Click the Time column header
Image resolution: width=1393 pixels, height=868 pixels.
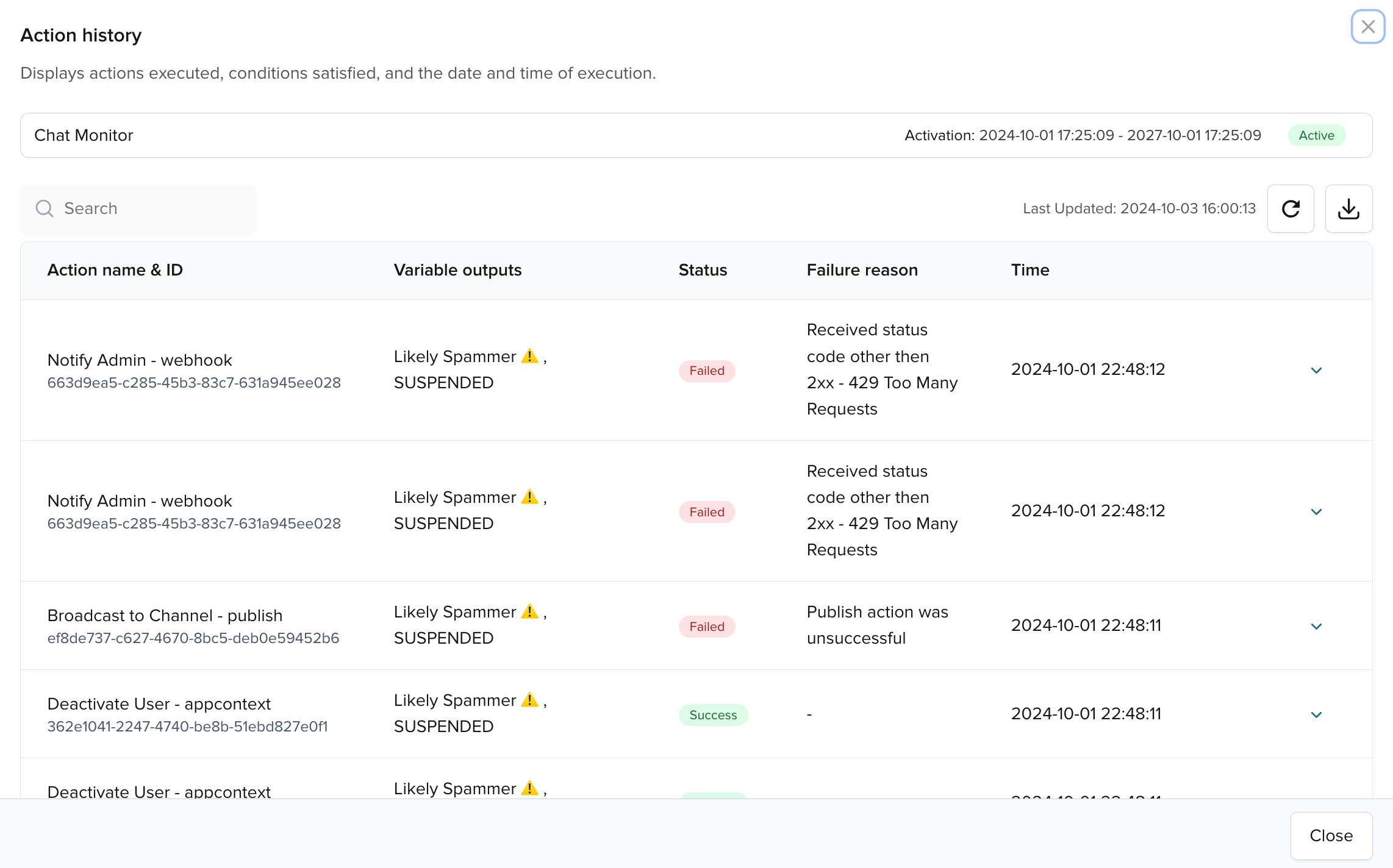pos(1030,270)
